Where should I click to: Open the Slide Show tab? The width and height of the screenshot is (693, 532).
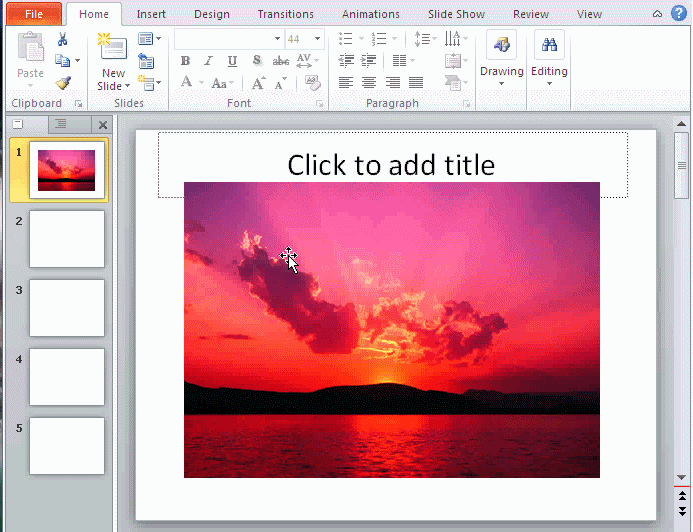click(457, 14)
